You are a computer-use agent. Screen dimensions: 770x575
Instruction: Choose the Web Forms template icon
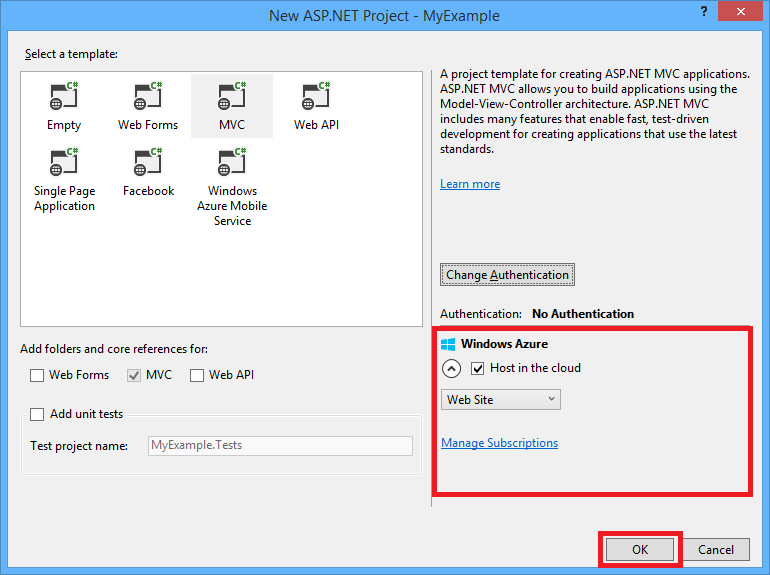click(x=148, y=96)
